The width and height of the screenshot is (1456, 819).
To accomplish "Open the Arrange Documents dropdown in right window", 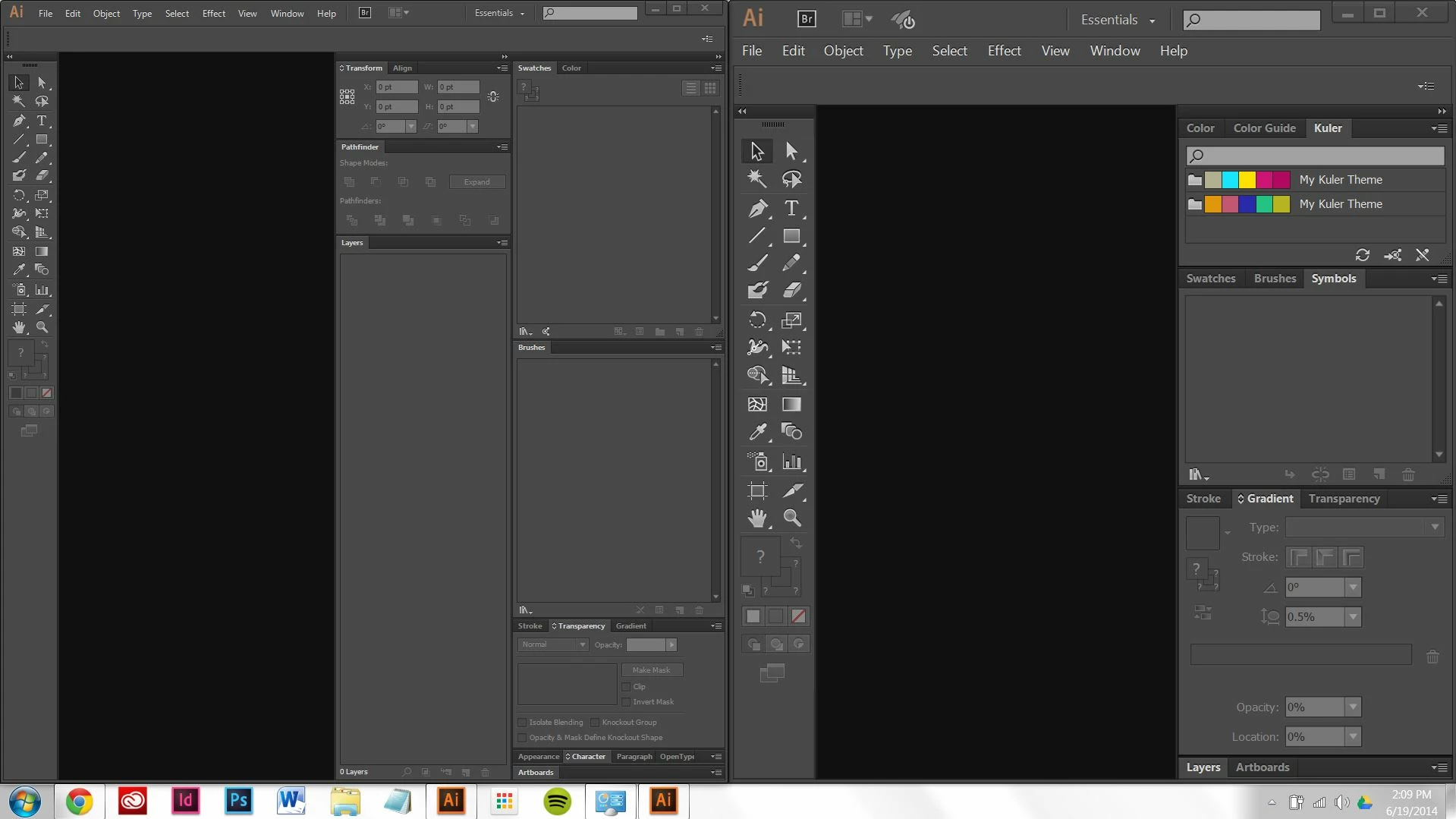I will 857,19.
